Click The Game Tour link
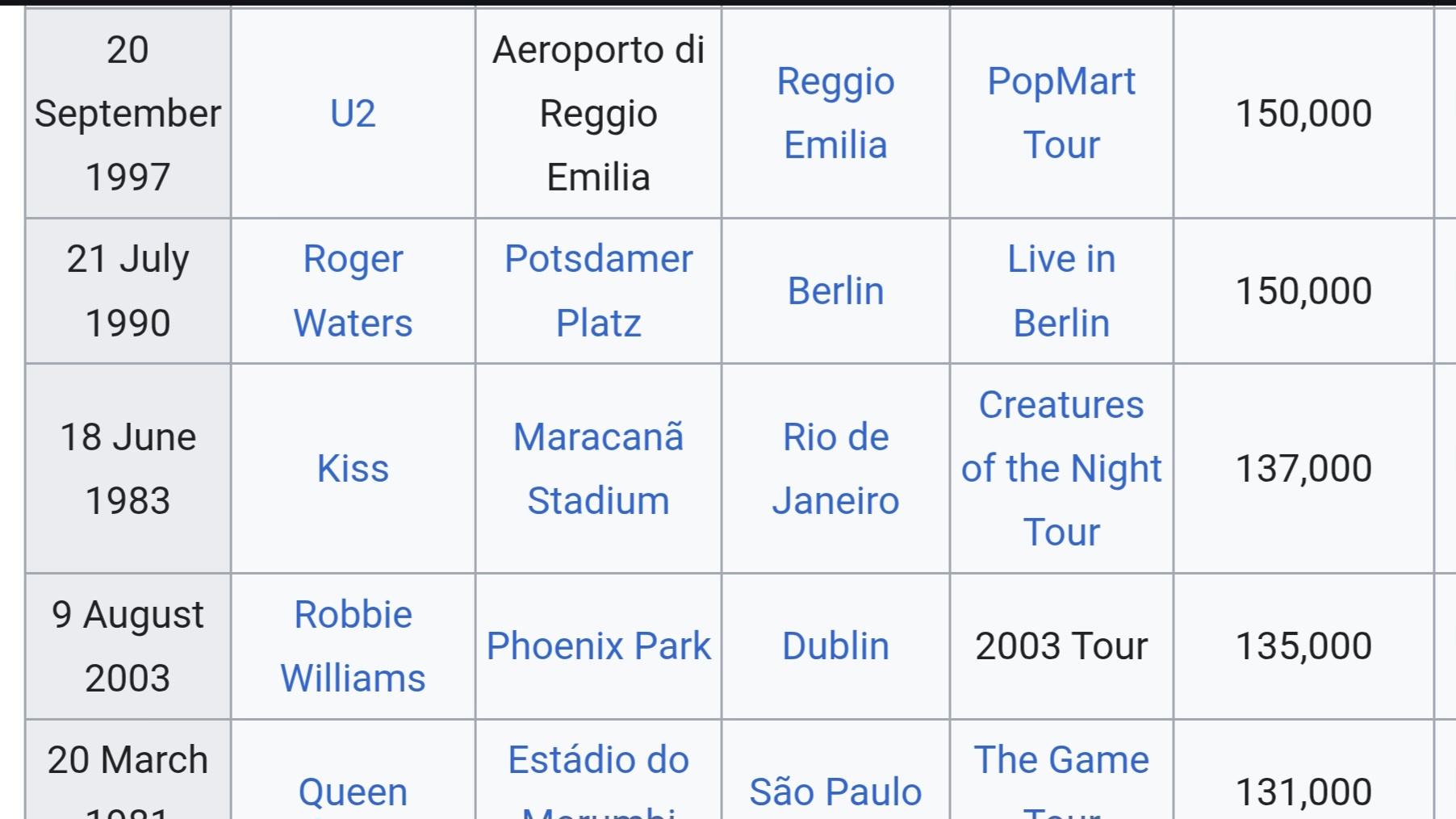 tap(1061, 761)
